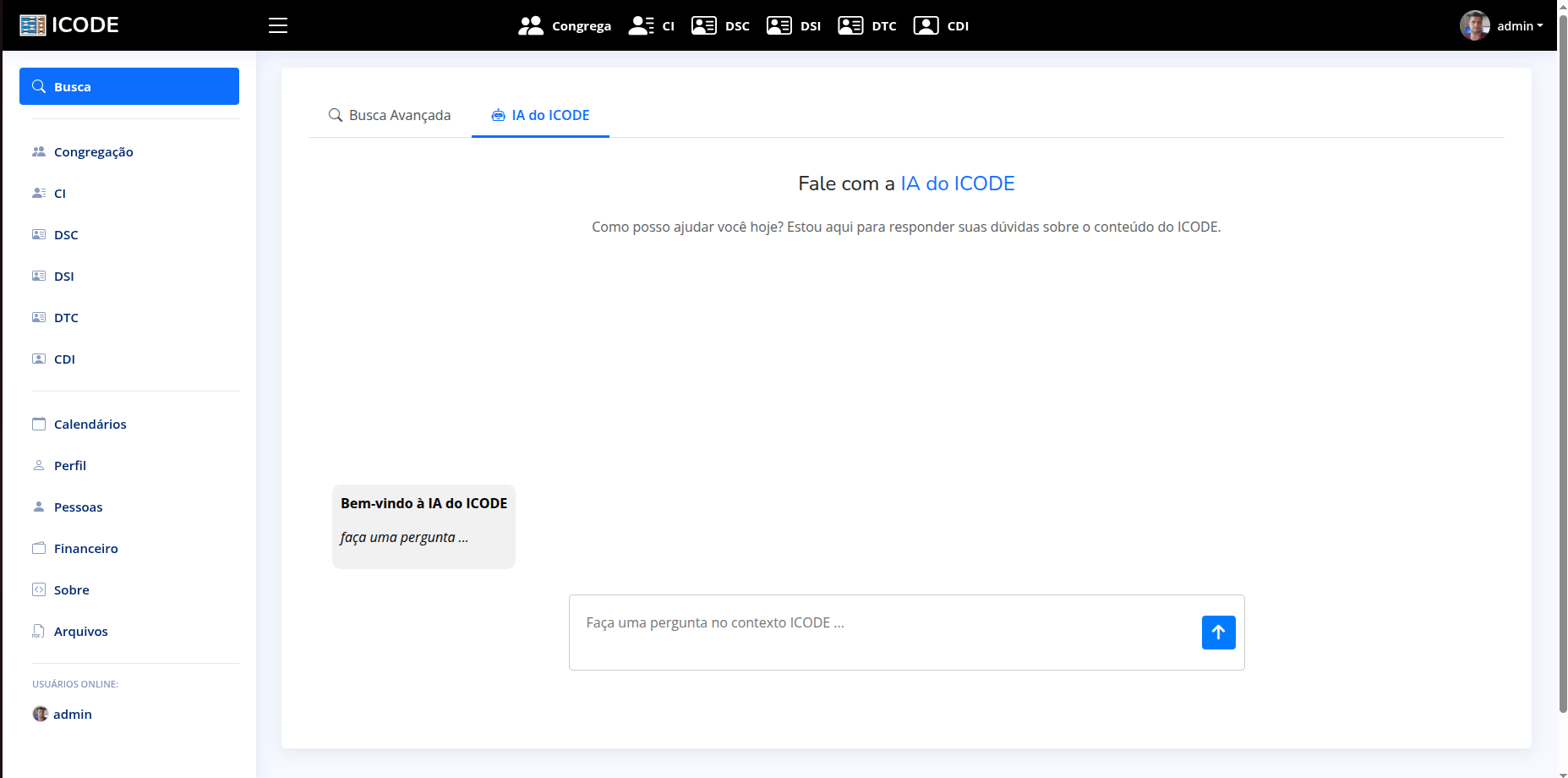Click the IA do ICODE heading link
This screenshot has height=778, width=1568.
958,183
